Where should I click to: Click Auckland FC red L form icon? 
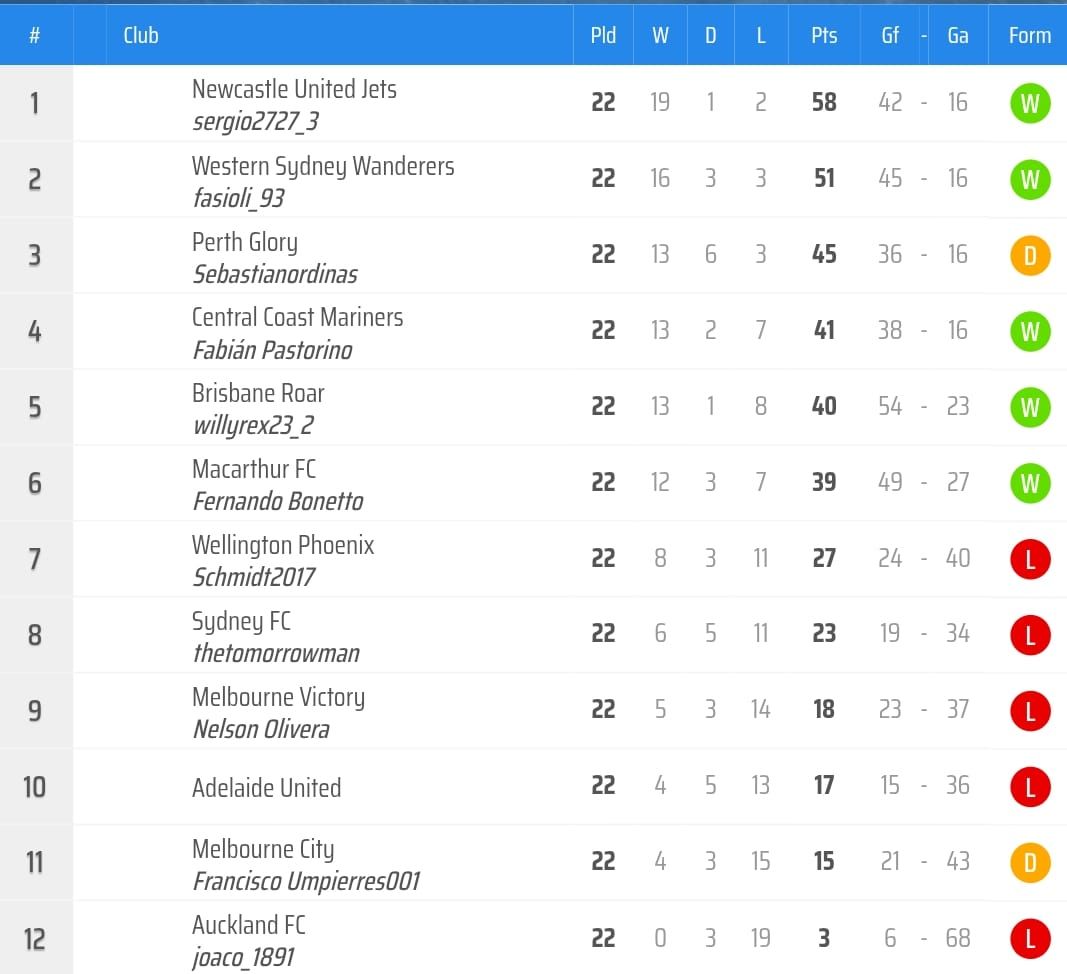pos(1030,938)
